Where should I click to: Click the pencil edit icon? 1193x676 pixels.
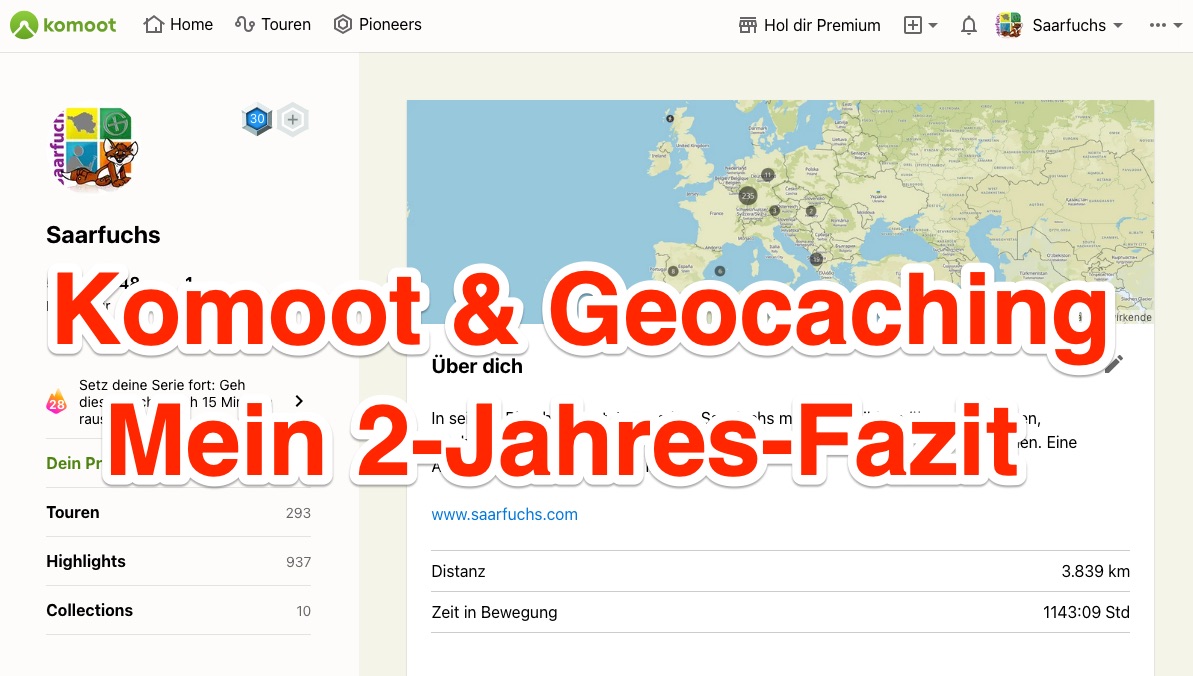pyautogui.click(x=1113, y=364)
